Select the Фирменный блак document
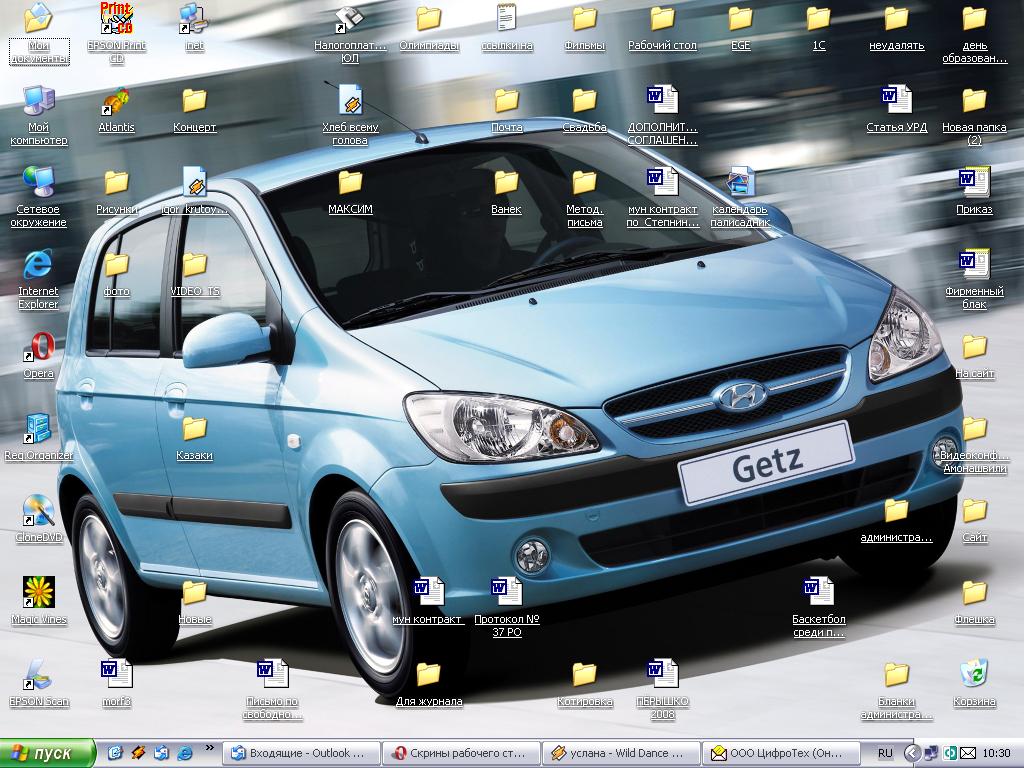 974,279
